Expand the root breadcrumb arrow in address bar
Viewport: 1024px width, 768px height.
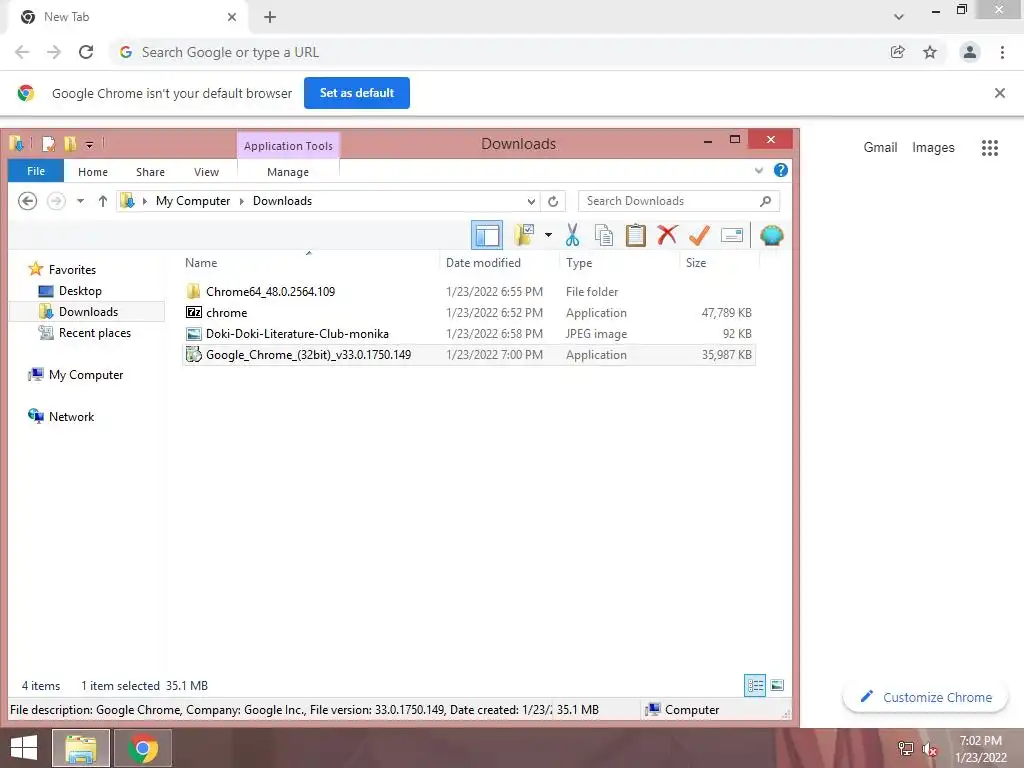(x=144, y=201)
